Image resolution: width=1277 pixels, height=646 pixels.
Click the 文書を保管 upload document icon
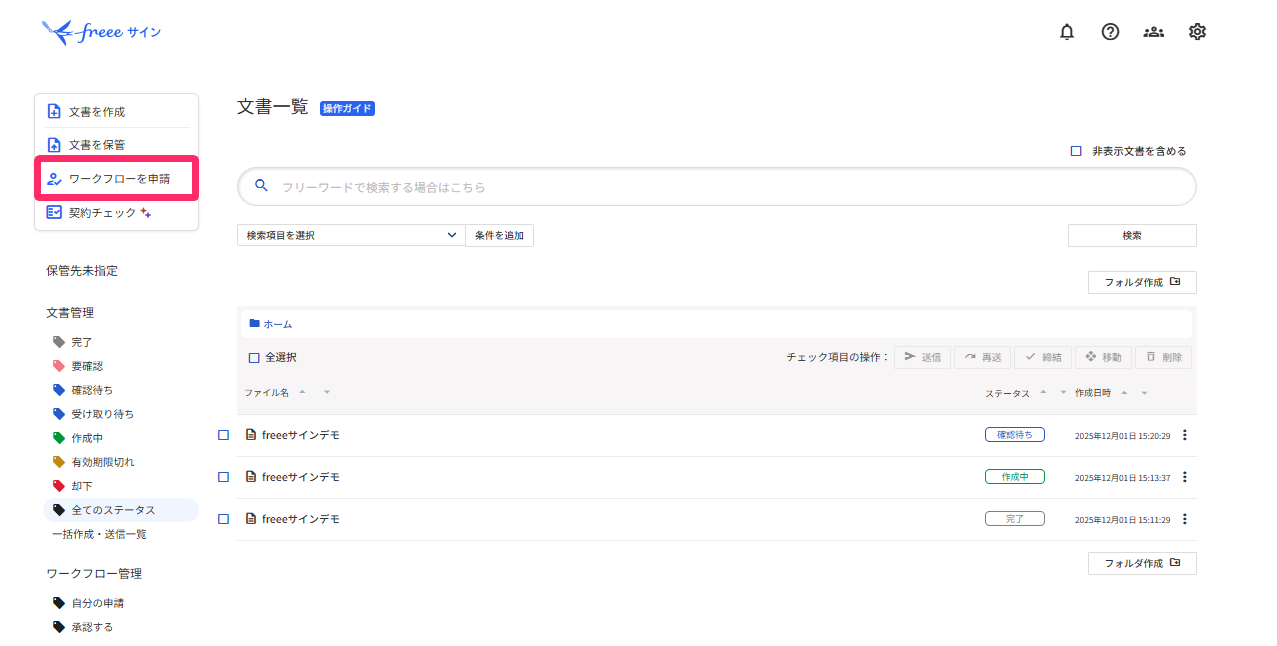coord(55,145)
